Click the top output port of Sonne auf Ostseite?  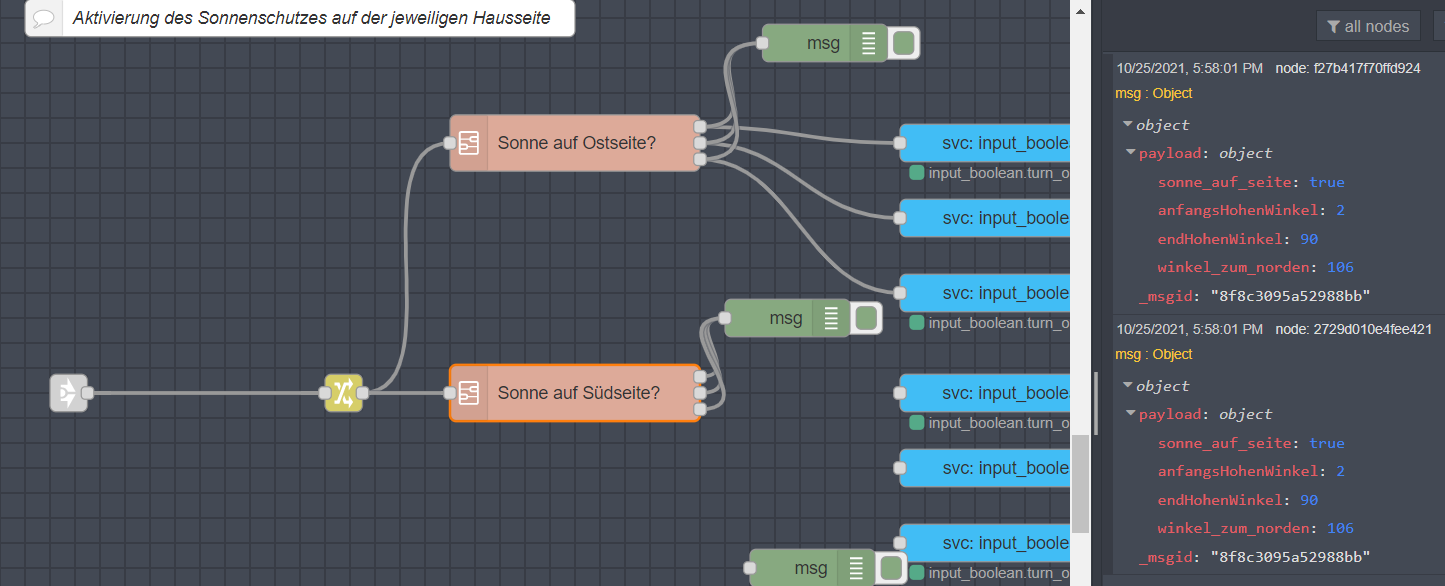[x=700, y=127]
